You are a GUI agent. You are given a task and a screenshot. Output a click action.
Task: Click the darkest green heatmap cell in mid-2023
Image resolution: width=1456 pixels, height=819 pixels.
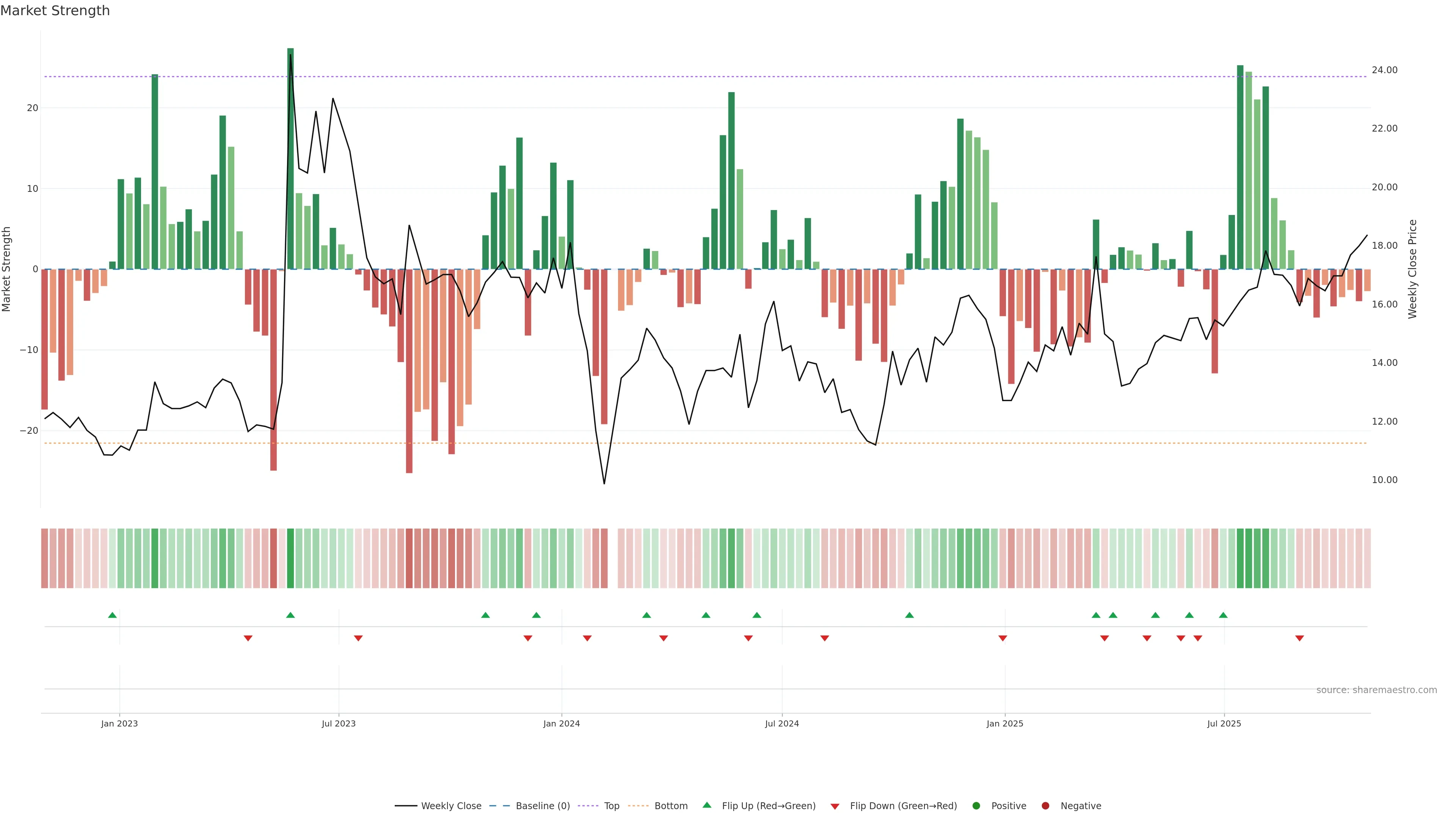click(290, 559)
